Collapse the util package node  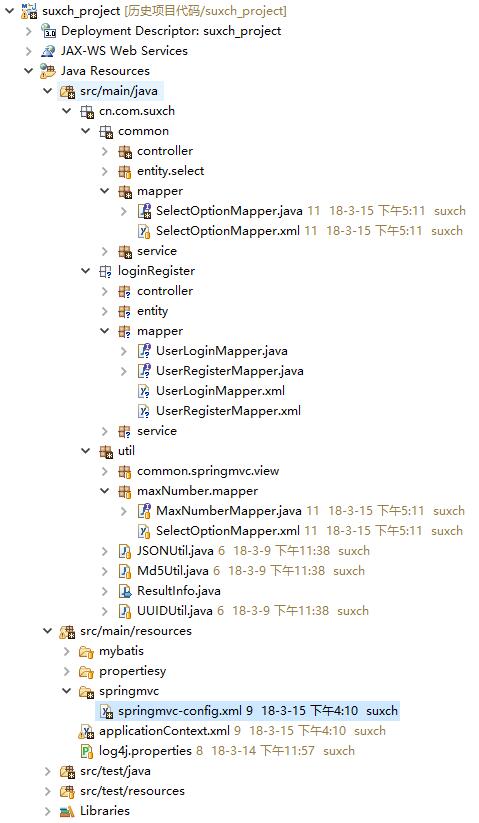[86, 451]
